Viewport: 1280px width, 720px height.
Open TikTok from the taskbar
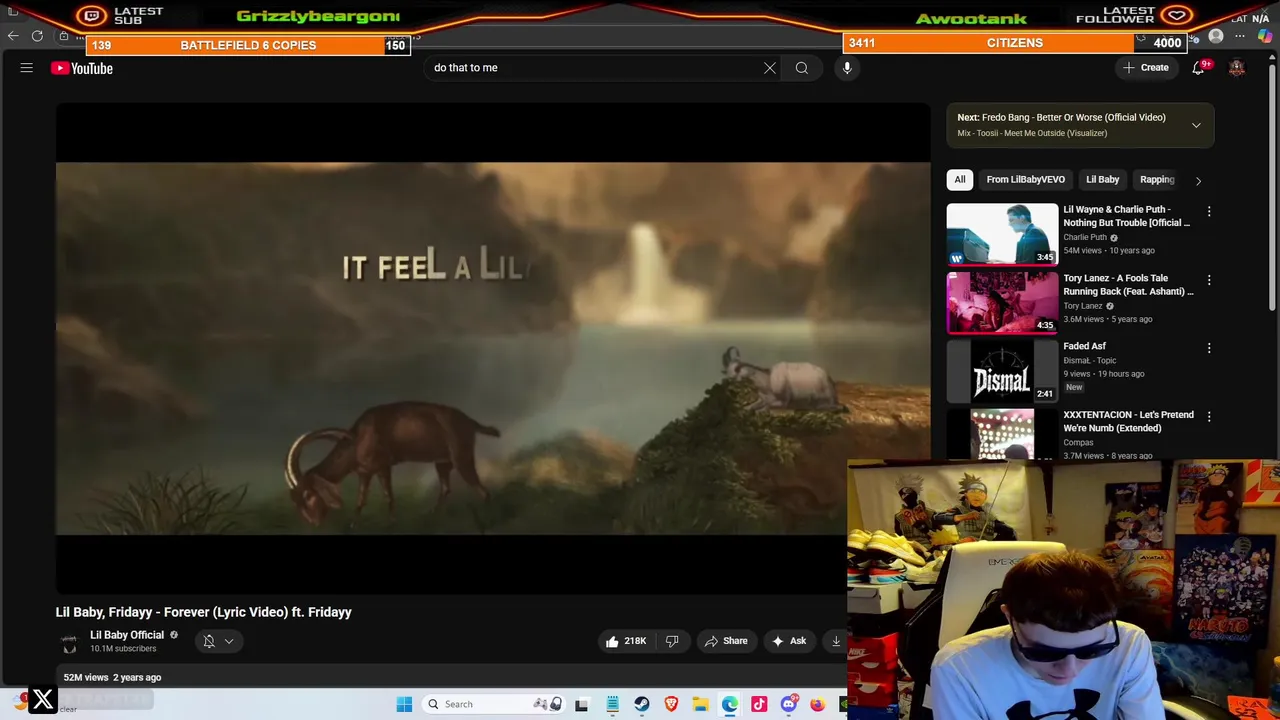coord(759,704)
